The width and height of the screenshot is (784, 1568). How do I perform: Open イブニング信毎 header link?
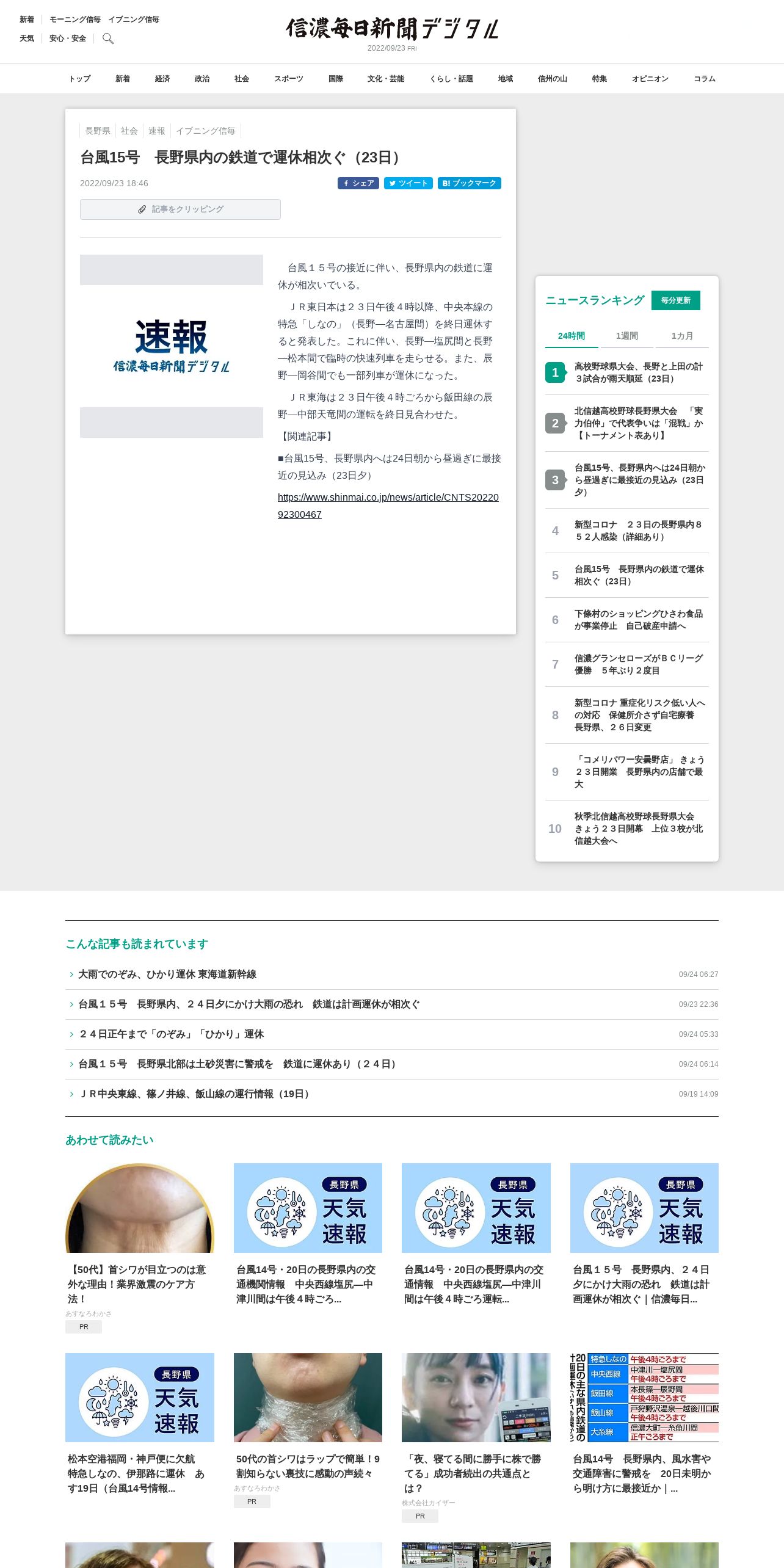pos(134,20)
